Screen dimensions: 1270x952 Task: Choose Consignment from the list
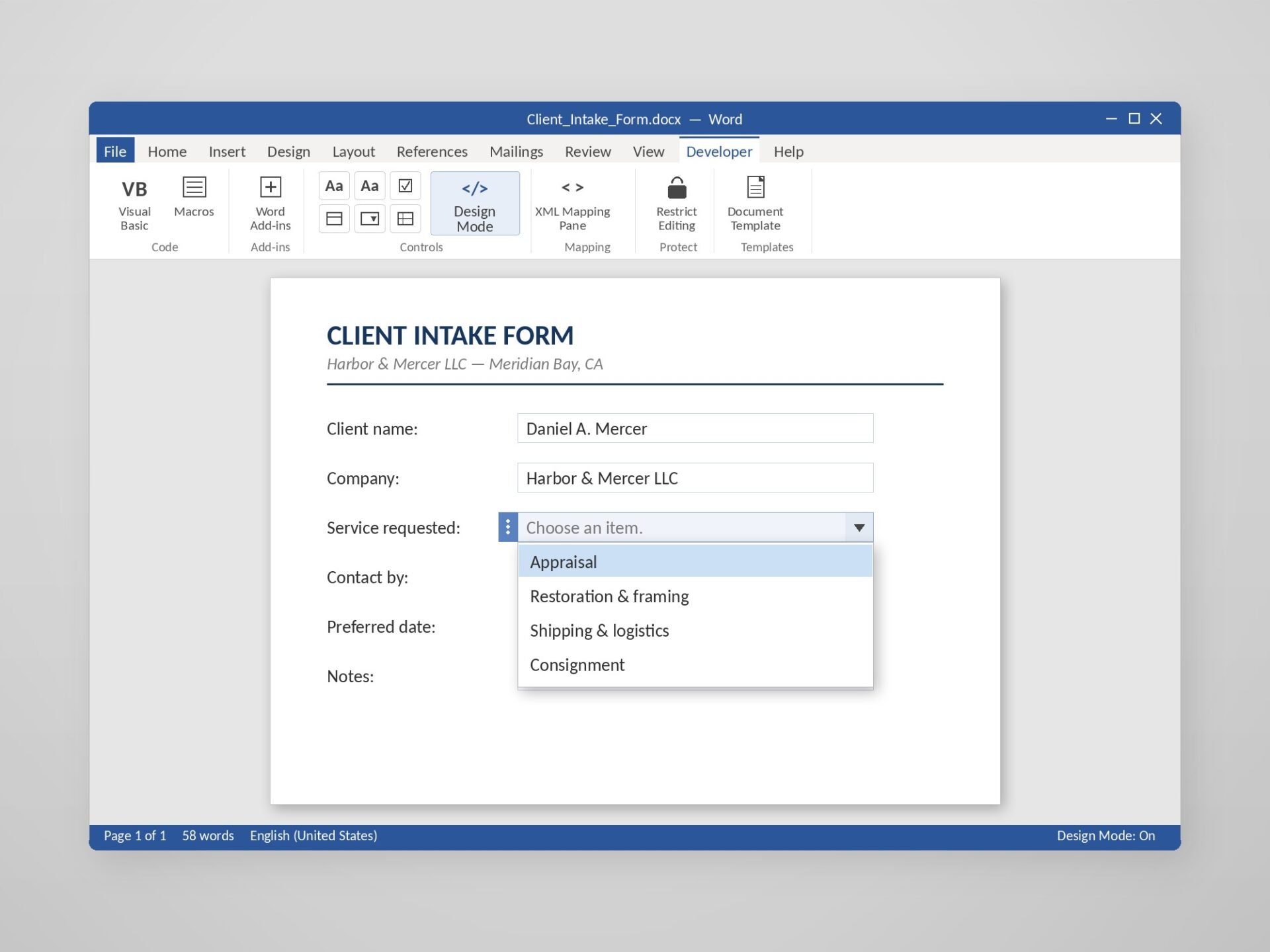695,665
